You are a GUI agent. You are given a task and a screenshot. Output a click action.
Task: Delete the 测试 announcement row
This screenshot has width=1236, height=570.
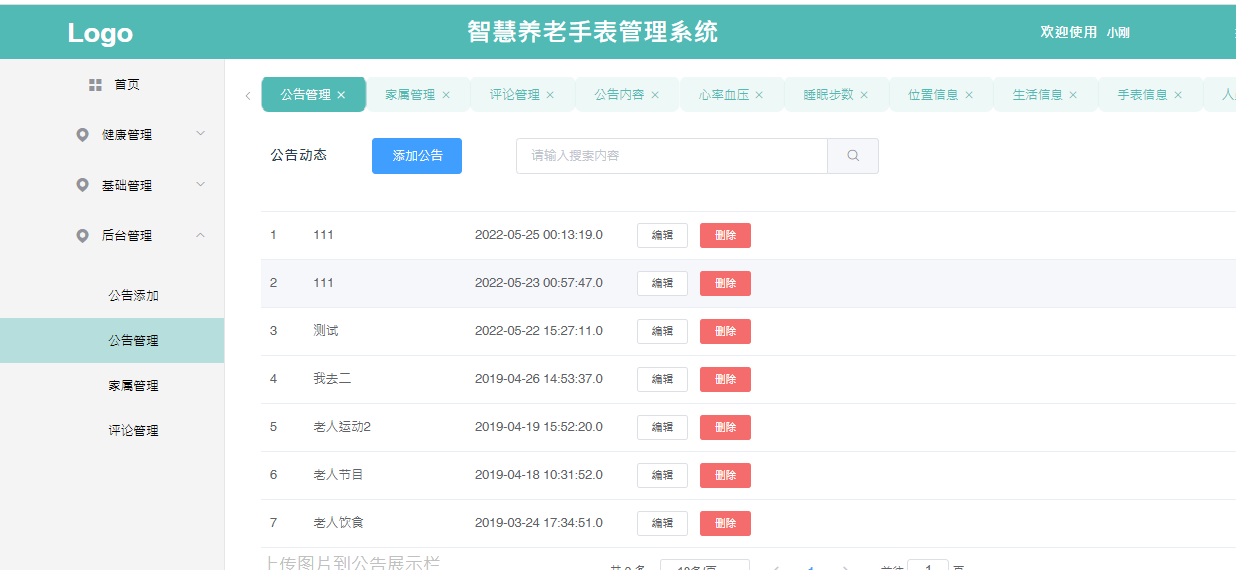coord(725,331)
